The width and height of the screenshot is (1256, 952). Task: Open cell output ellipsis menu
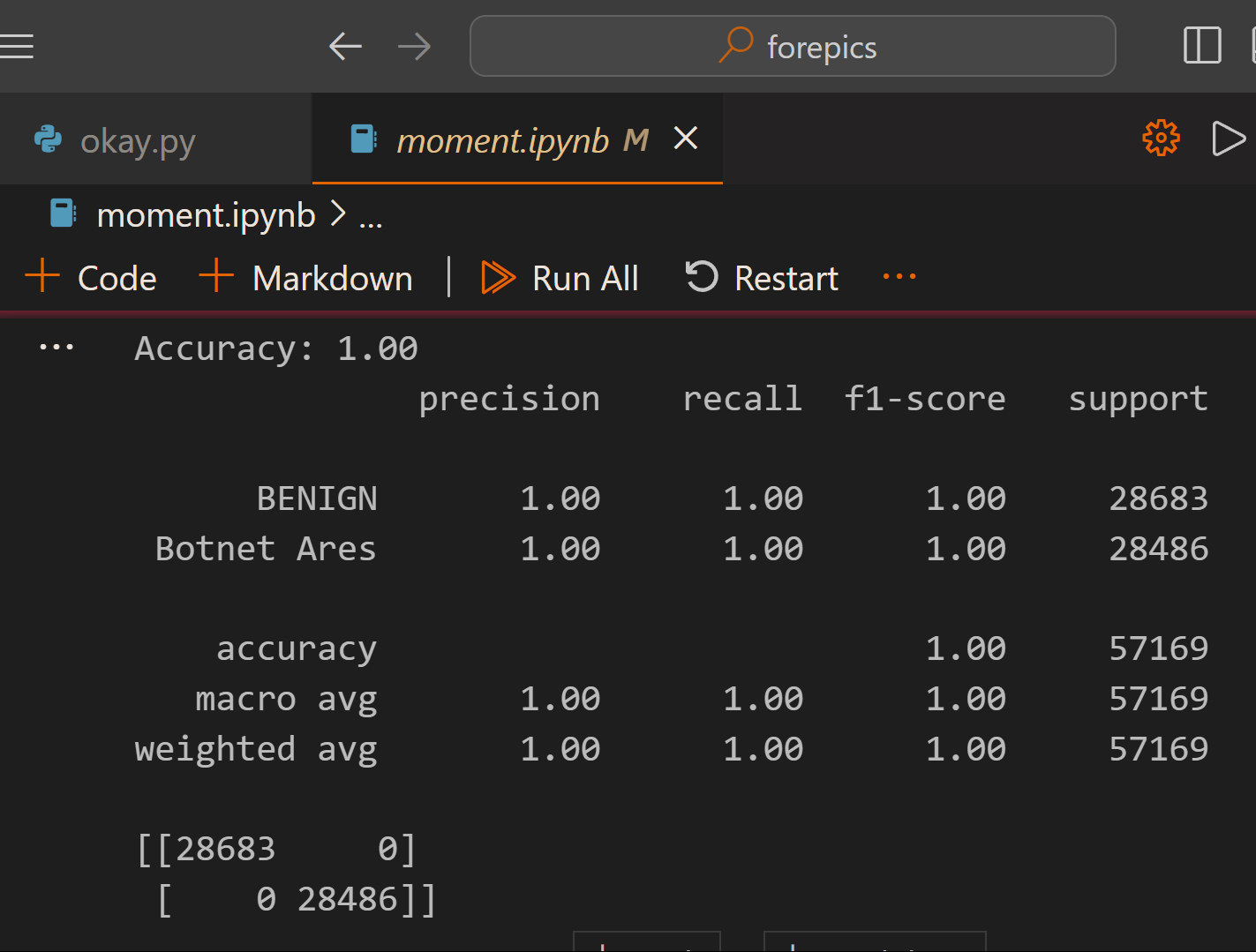(x=56, y=348)
